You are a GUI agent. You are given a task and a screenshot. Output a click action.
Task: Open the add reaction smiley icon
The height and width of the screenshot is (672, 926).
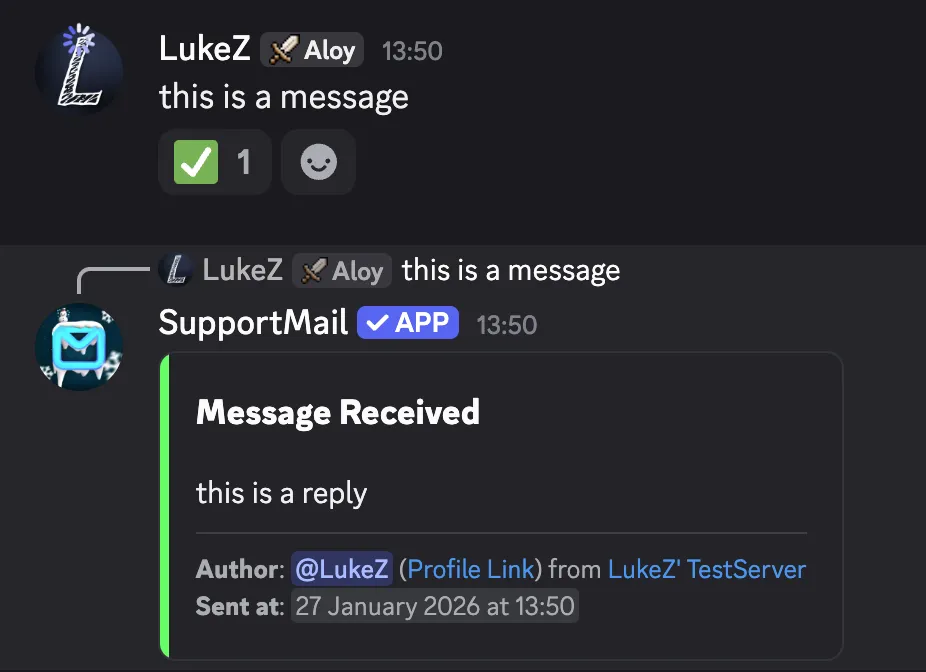coord(318,162)
